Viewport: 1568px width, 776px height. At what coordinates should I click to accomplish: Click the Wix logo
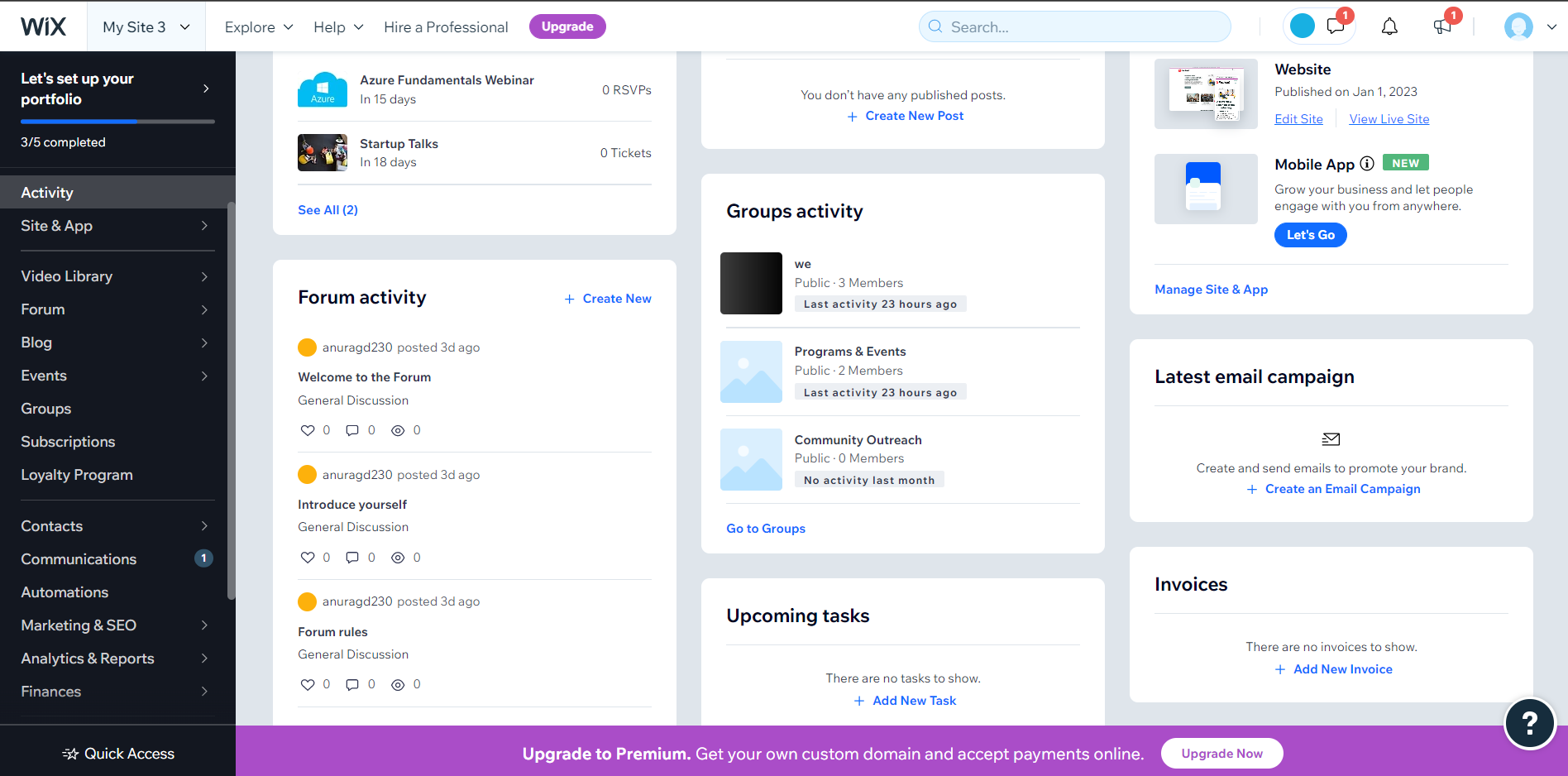(43, 26)
